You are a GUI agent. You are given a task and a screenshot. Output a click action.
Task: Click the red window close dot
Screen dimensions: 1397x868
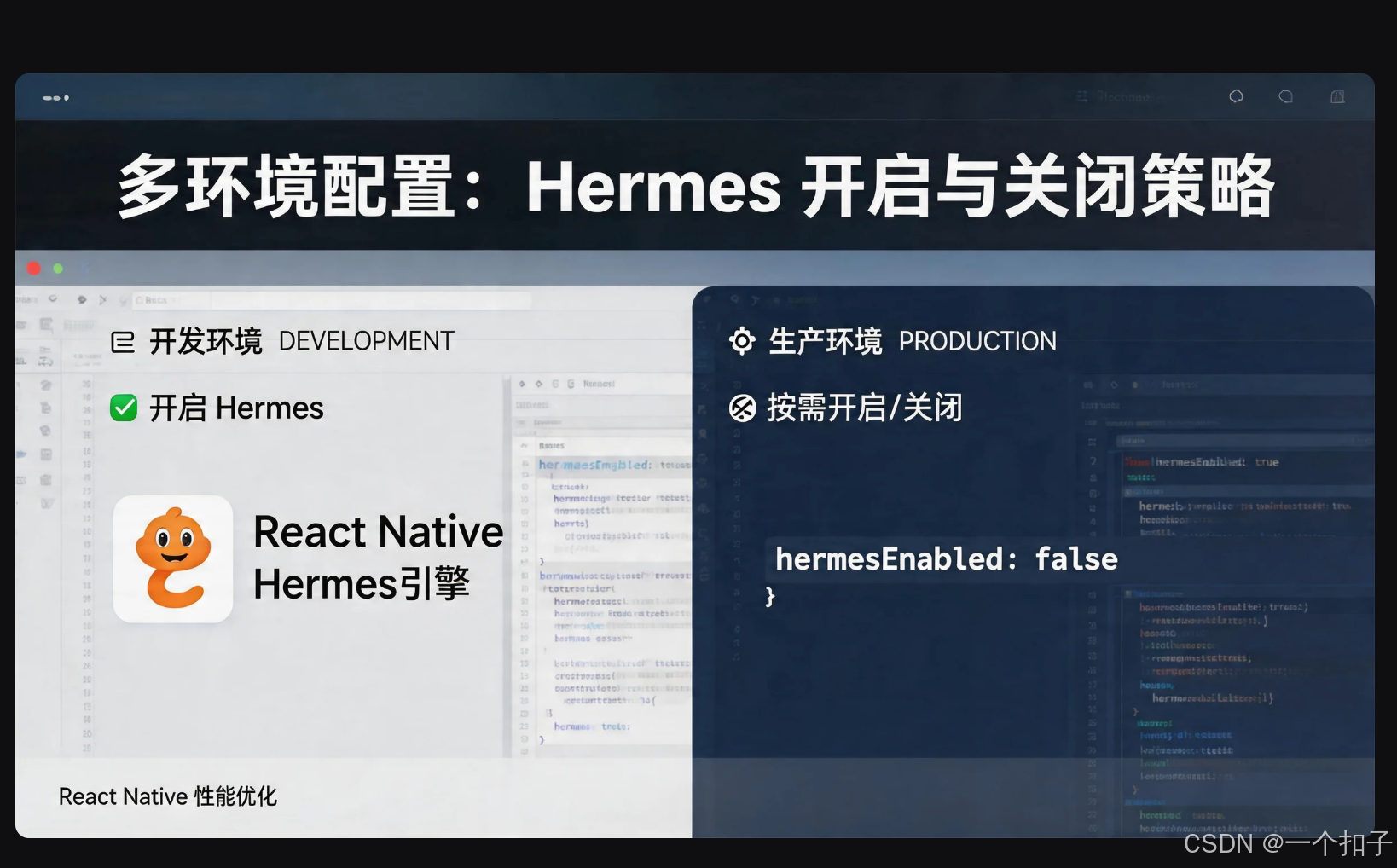pyautogui.click(x=34, y=269)
